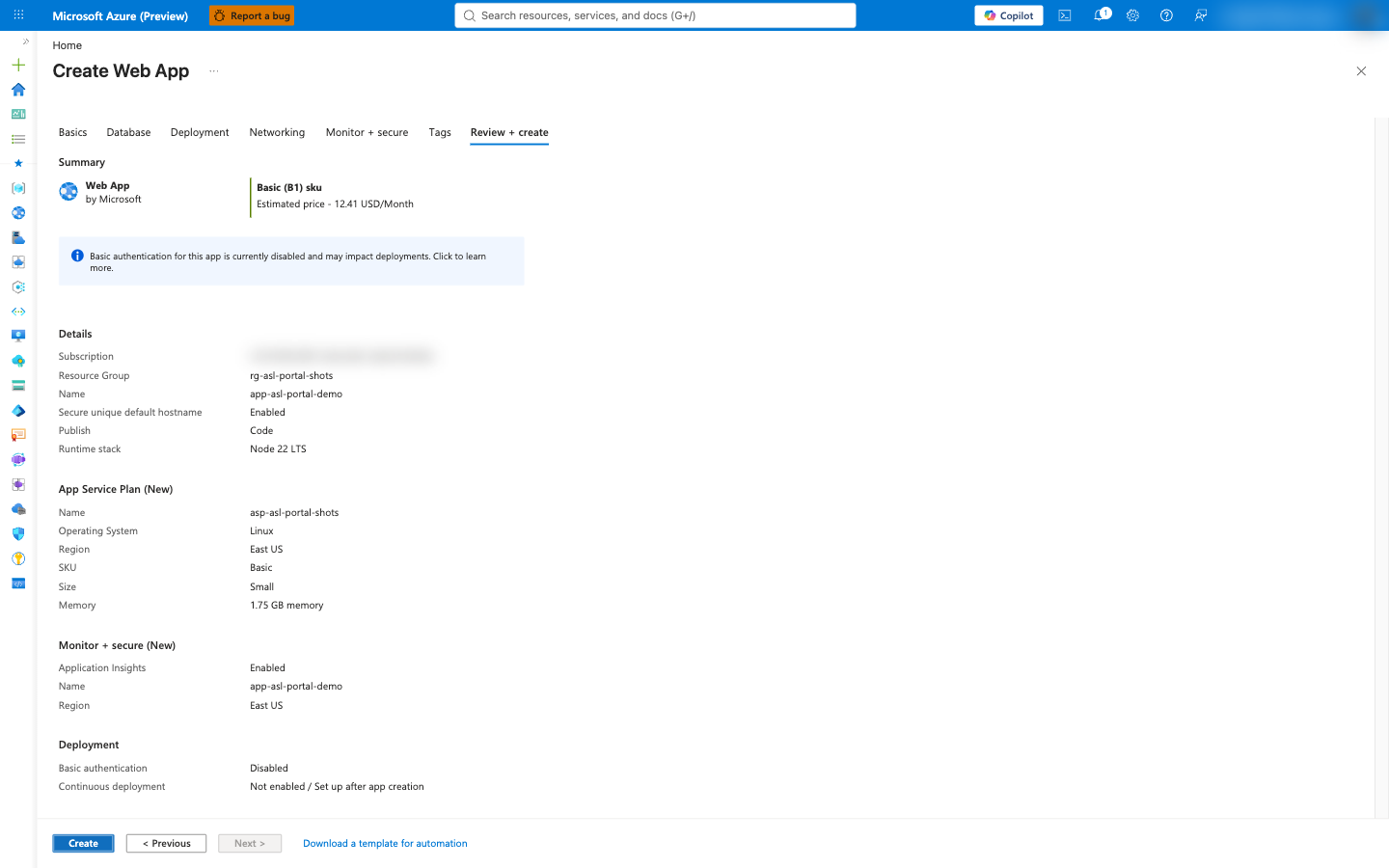Click the Microsoft Azure (Preview) title

(x=121, y=15)
